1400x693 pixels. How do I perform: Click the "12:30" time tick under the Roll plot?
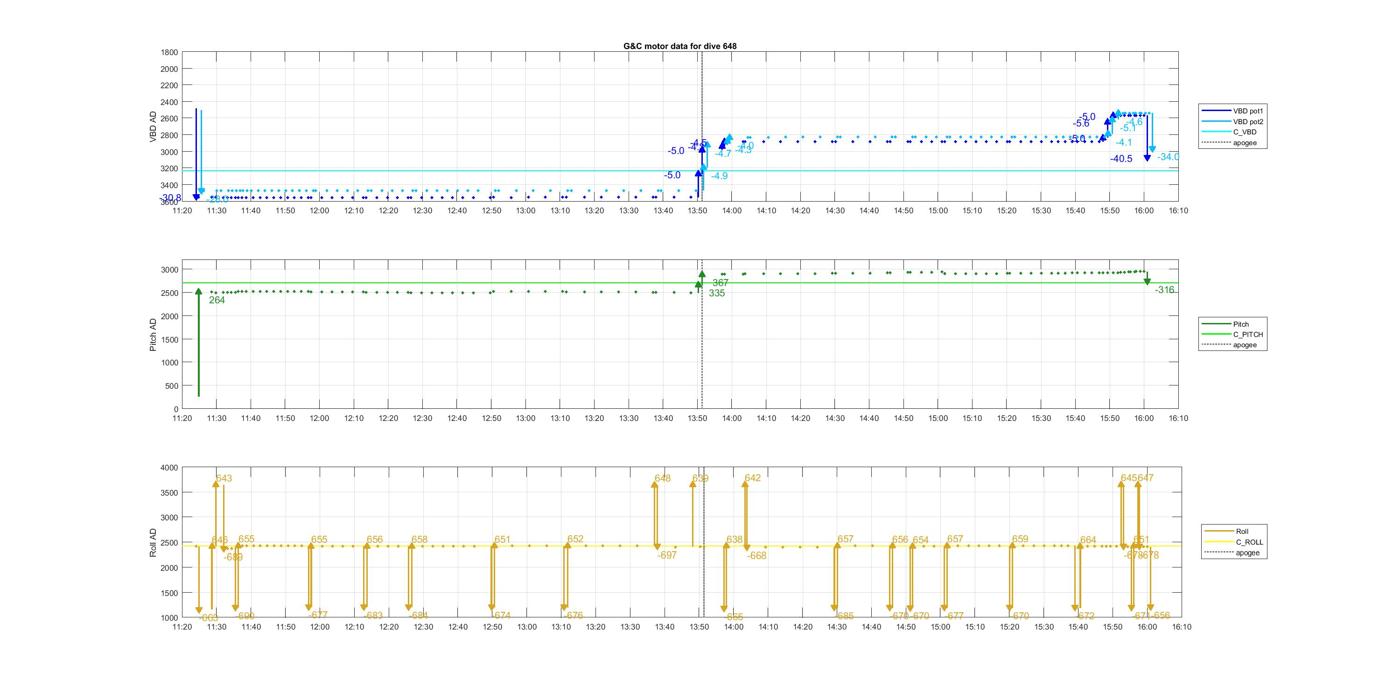[423, 627]
